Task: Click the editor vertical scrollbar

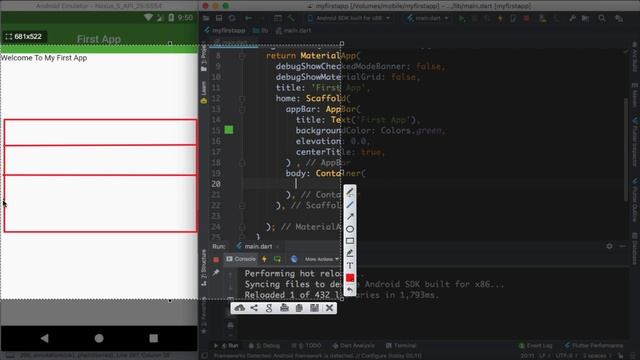Action: click(x=626, y=149)
